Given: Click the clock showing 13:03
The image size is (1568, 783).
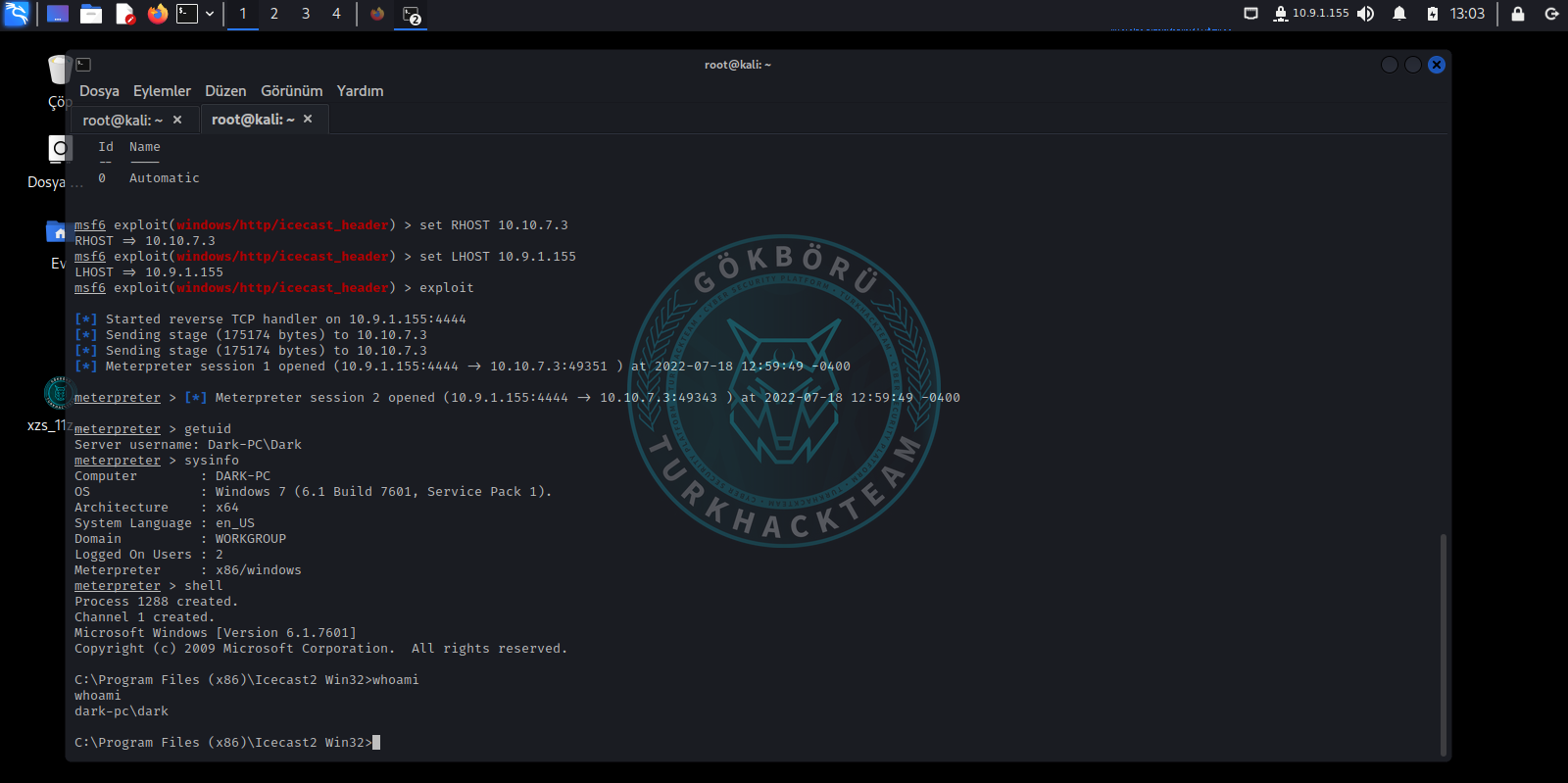Looking at the screenshot, I should tap(1467, 14).
